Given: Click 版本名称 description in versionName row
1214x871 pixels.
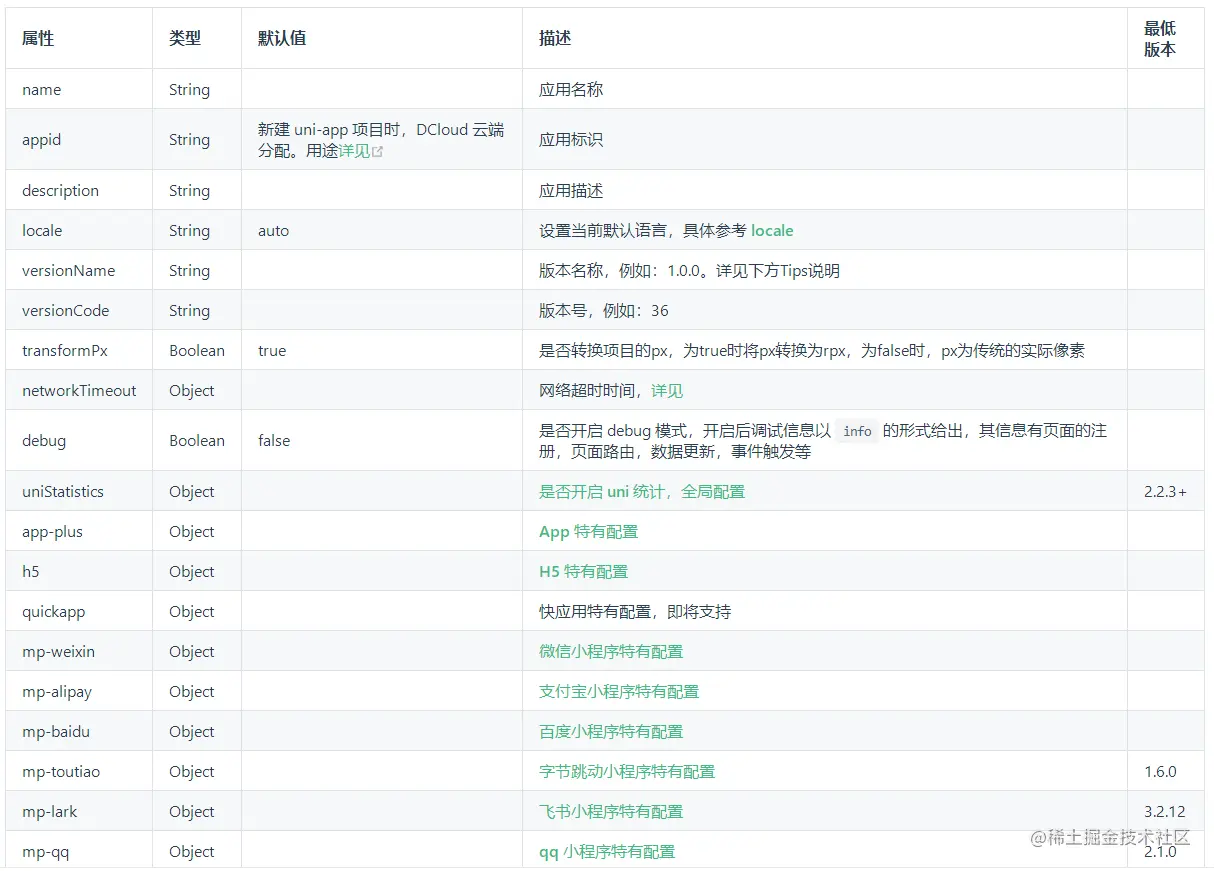Looking at the screenshot, I should (689, 270).
